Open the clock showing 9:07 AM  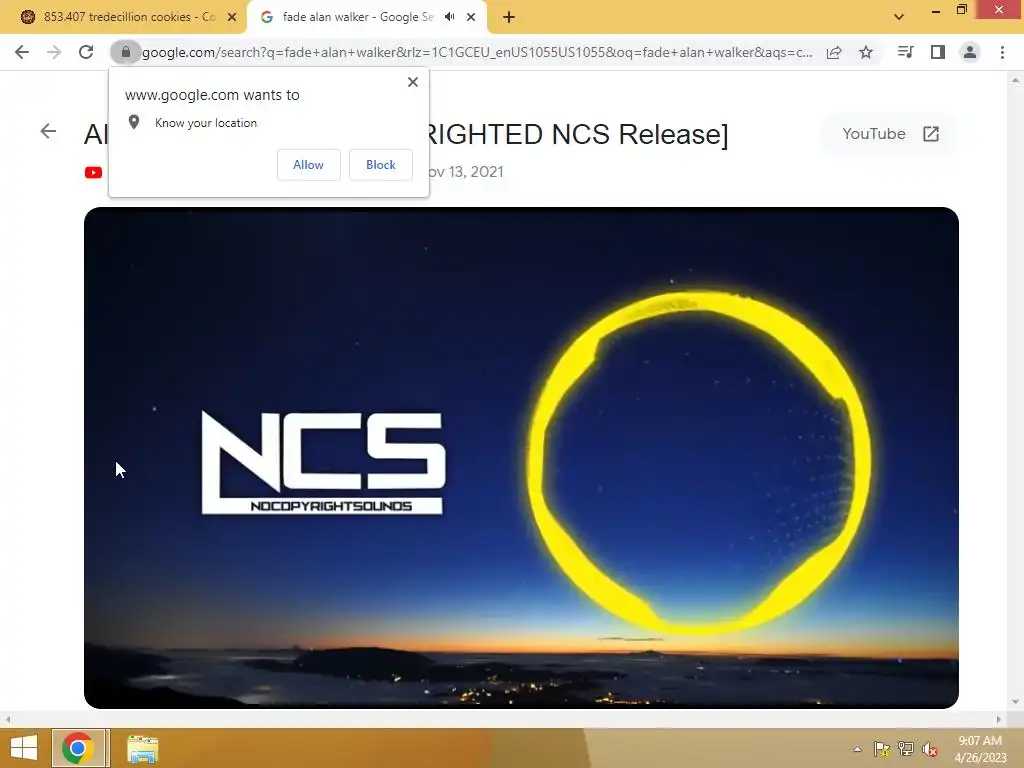980,749
